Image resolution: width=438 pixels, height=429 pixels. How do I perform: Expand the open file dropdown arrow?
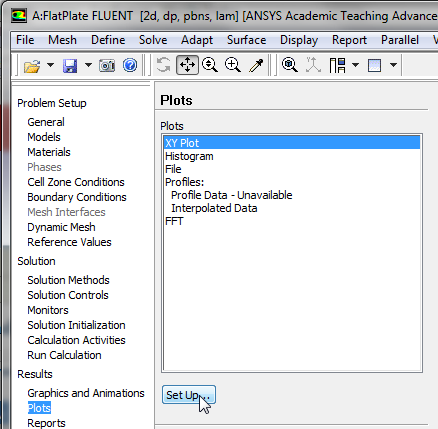[50, 65]
